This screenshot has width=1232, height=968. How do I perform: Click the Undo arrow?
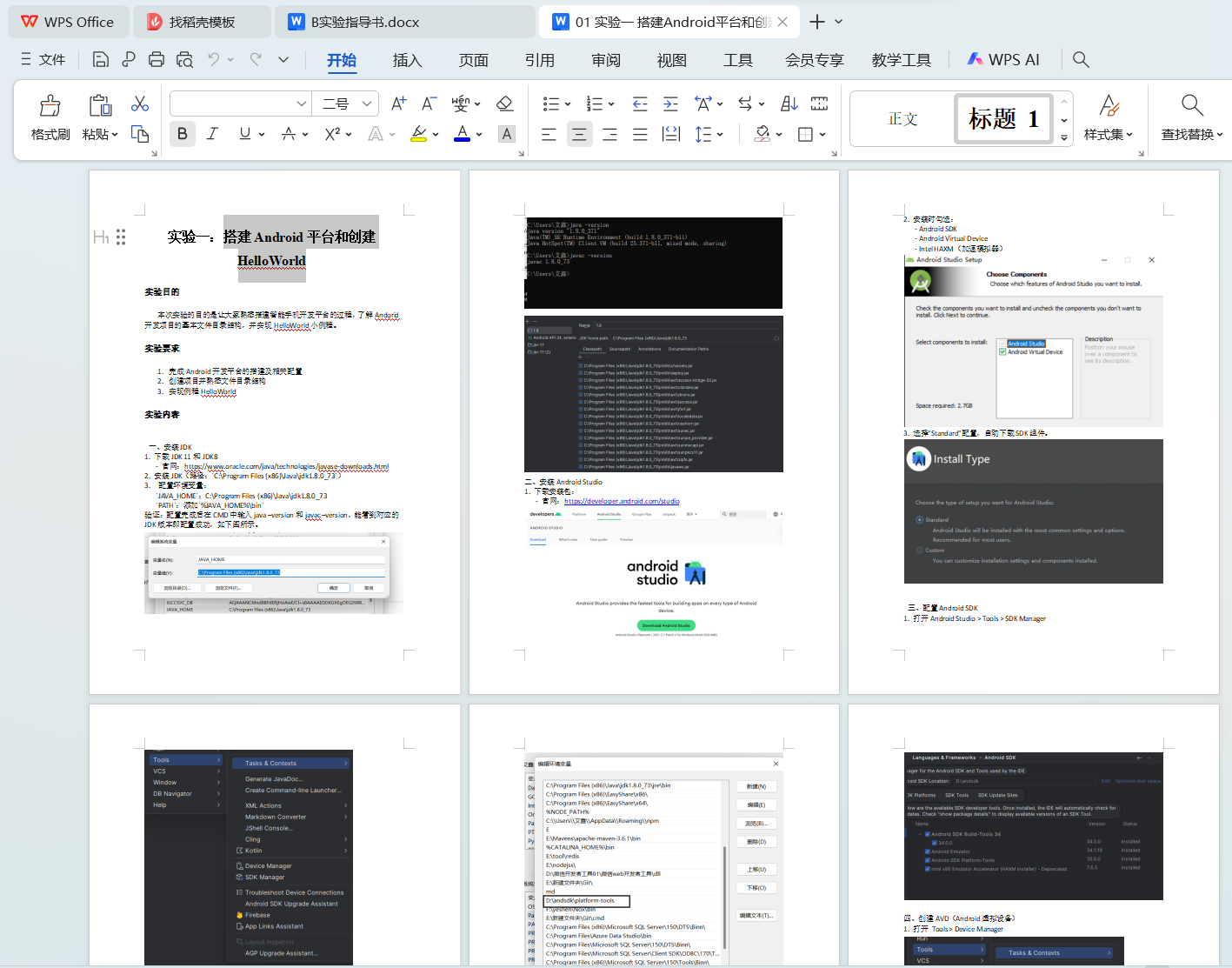214,59
